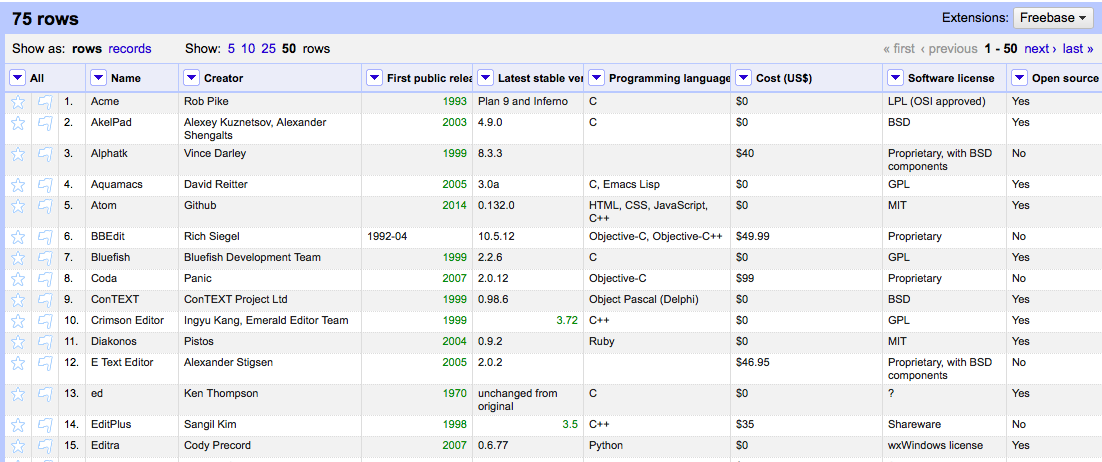1102x462 pixels.
Task: Star the Coda row
Action: click(17, 279)
